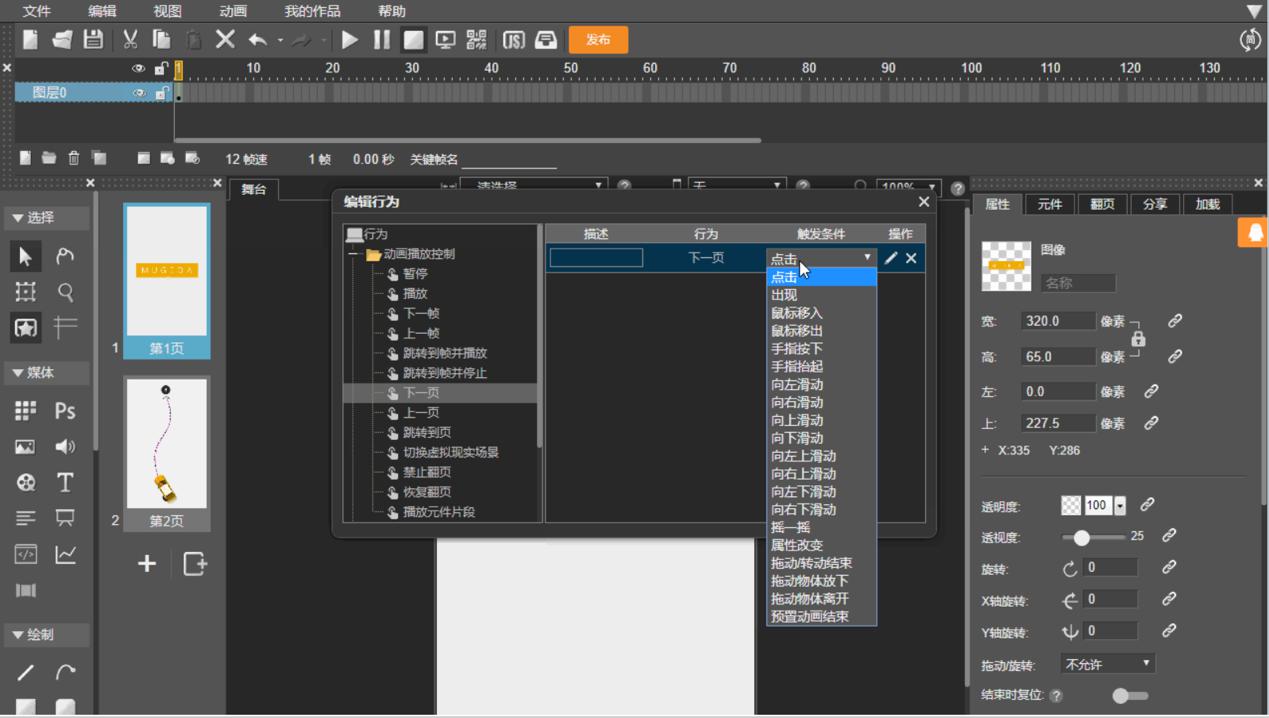Click the Save icon in toolbar
Screen dimensions: 1269x718
93,40
